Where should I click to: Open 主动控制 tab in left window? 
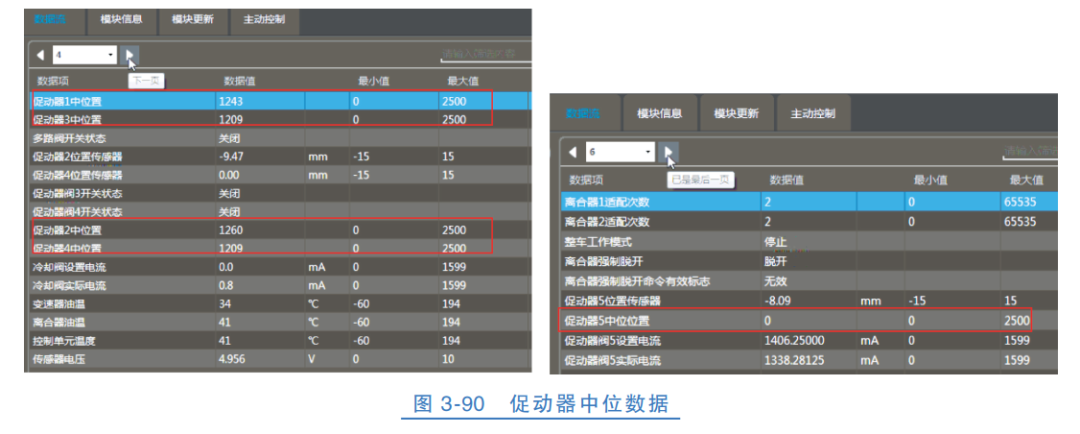click(264, 21)
